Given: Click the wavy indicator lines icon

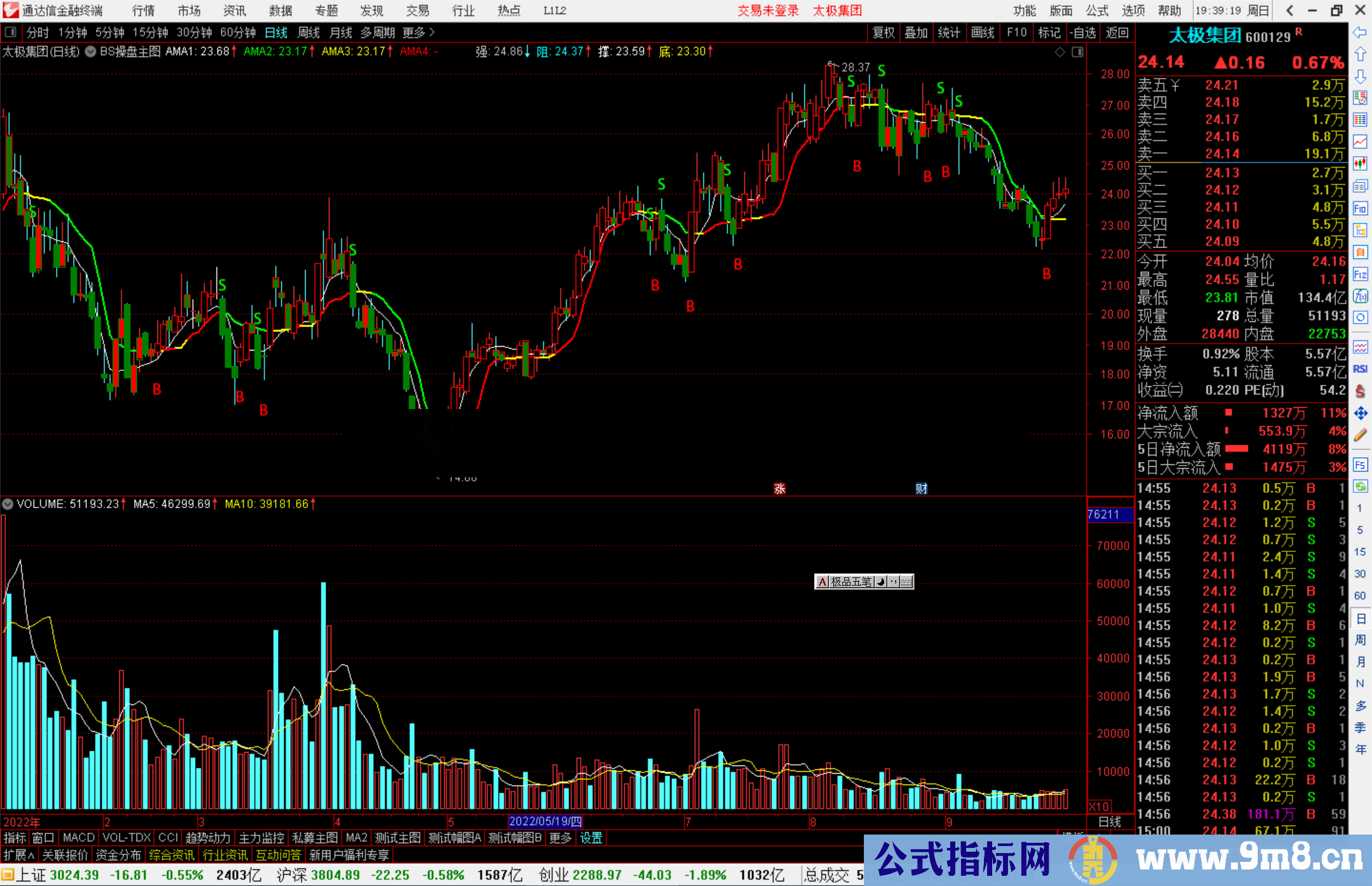Looking at the screenshot, I should coord(1360,347).
